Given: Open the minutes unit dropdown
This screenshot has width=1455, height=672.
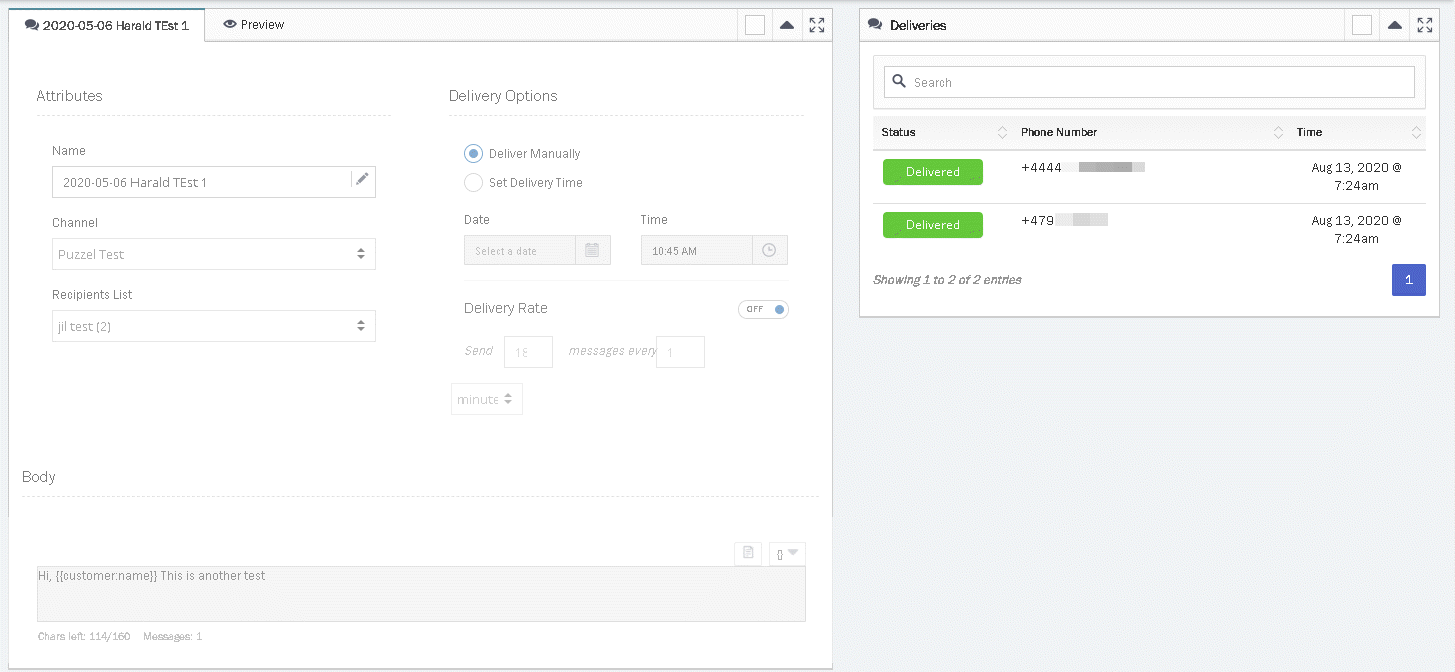Looking at the screenshot, I should 486,399.
